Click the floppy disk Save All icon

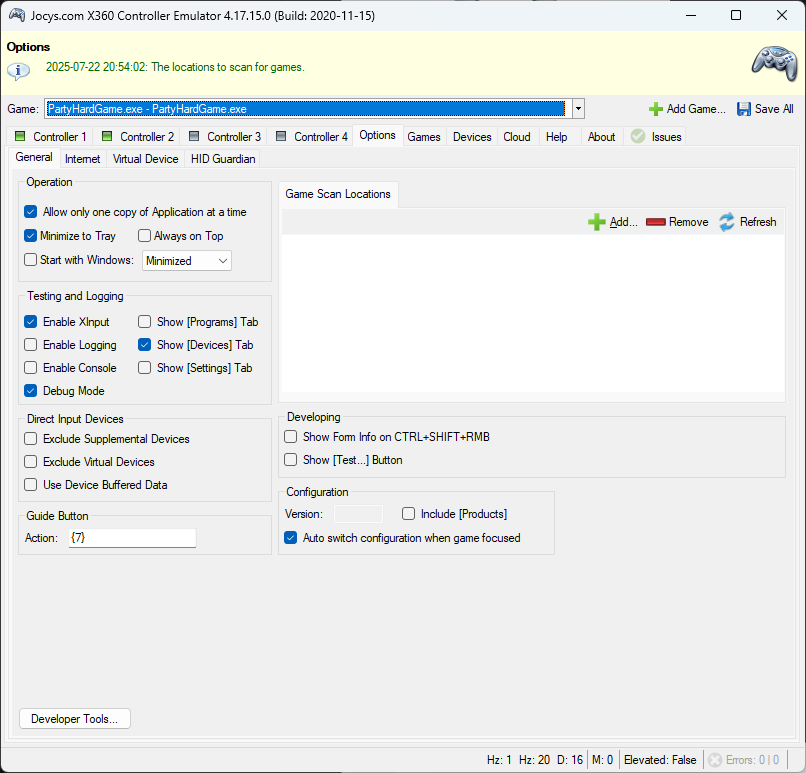pyautogui.click(x=743, y=109)
